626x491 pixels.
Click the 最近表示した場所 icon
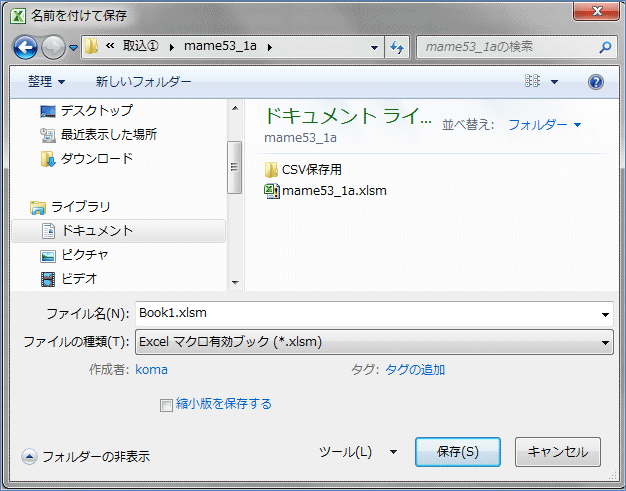click(48, 135)
